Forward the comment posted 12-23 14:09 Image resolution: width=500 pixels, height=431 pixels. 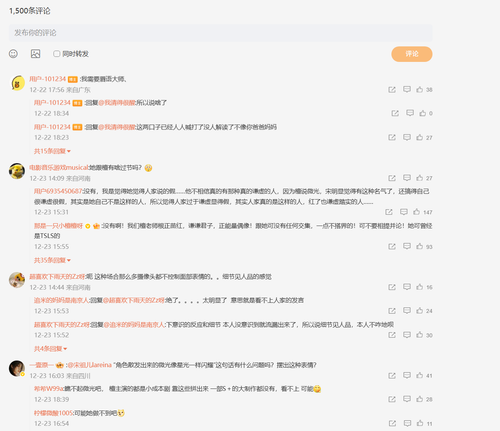click(x=392, y=178)
